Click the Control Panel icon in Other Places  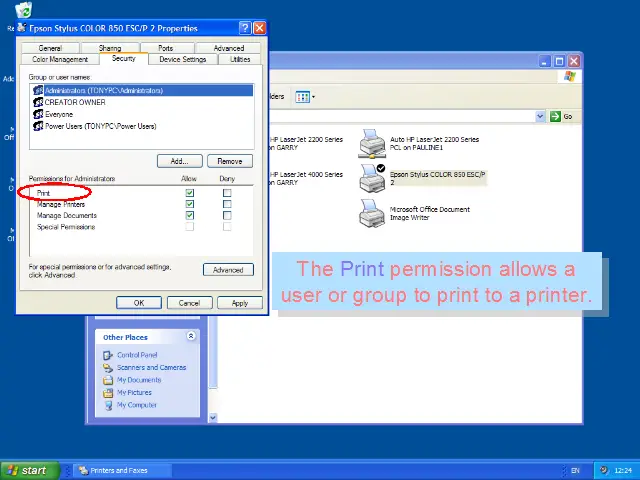pyautogui.click(x=108, y=355)
